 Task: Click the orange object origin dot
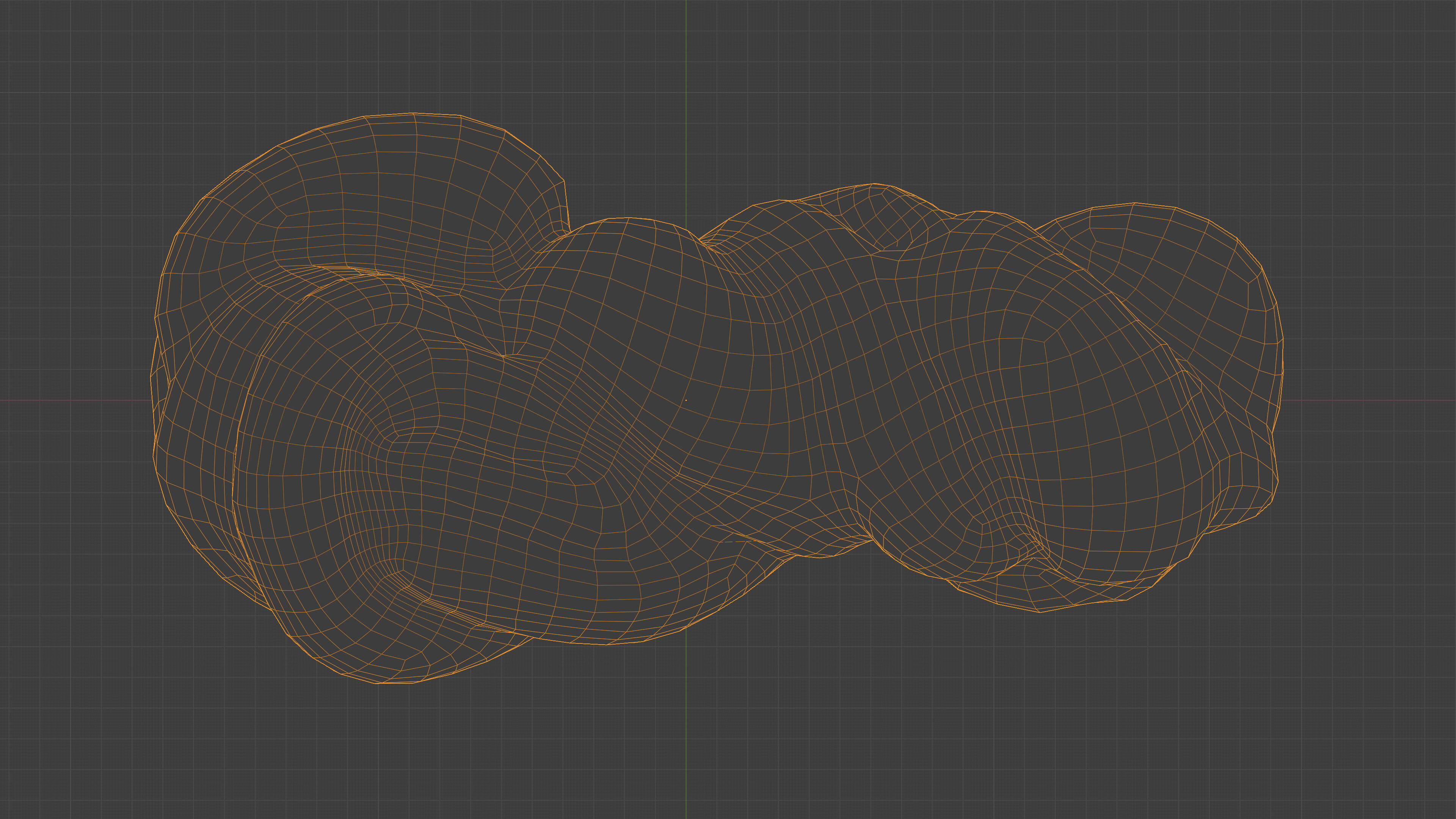pyautogui.click(x=686, y=400)
